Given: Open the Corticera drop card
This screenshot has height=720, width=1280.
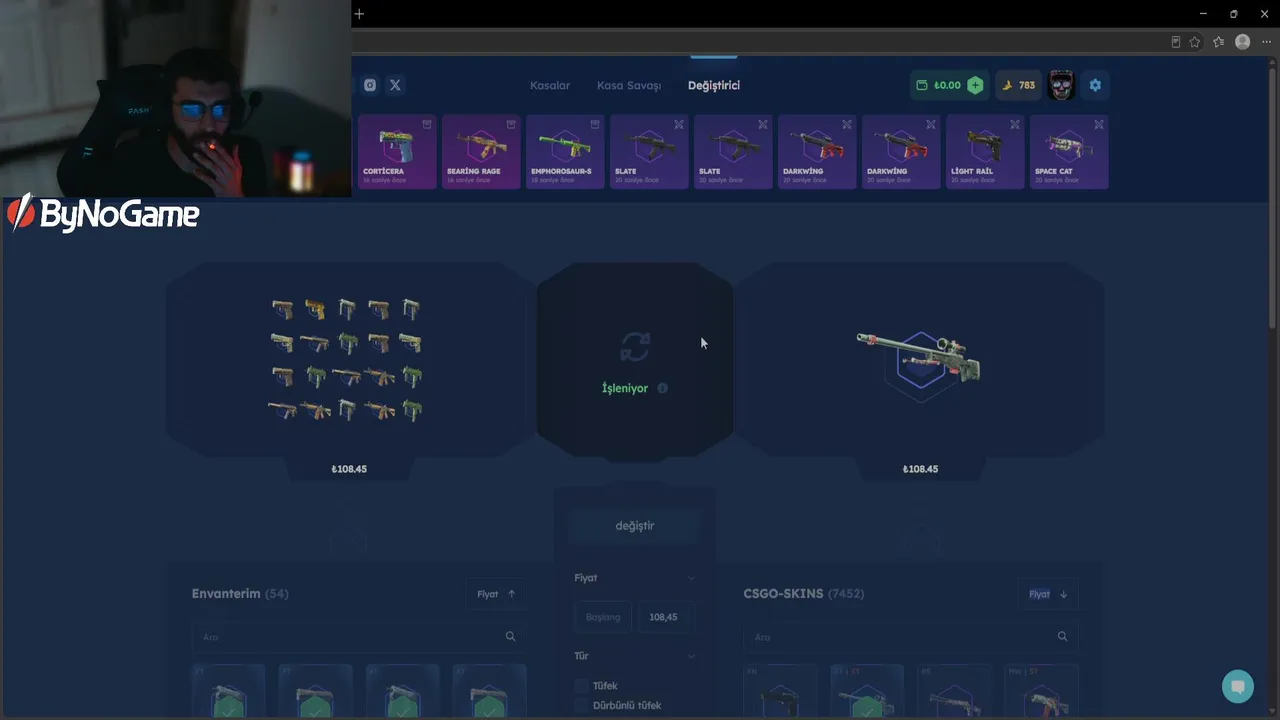Looking at the screenshot, I should 397,152.
